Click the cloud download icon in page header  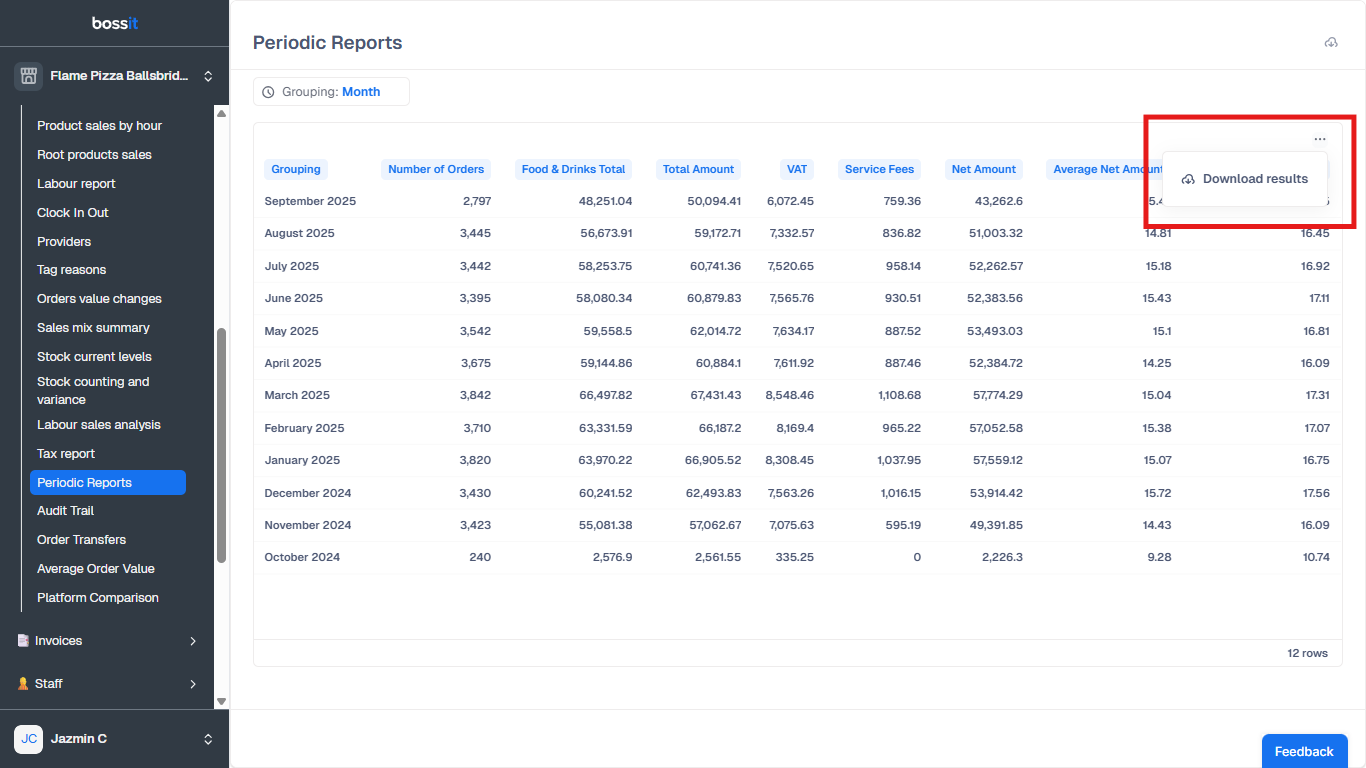pos(1330,43)
